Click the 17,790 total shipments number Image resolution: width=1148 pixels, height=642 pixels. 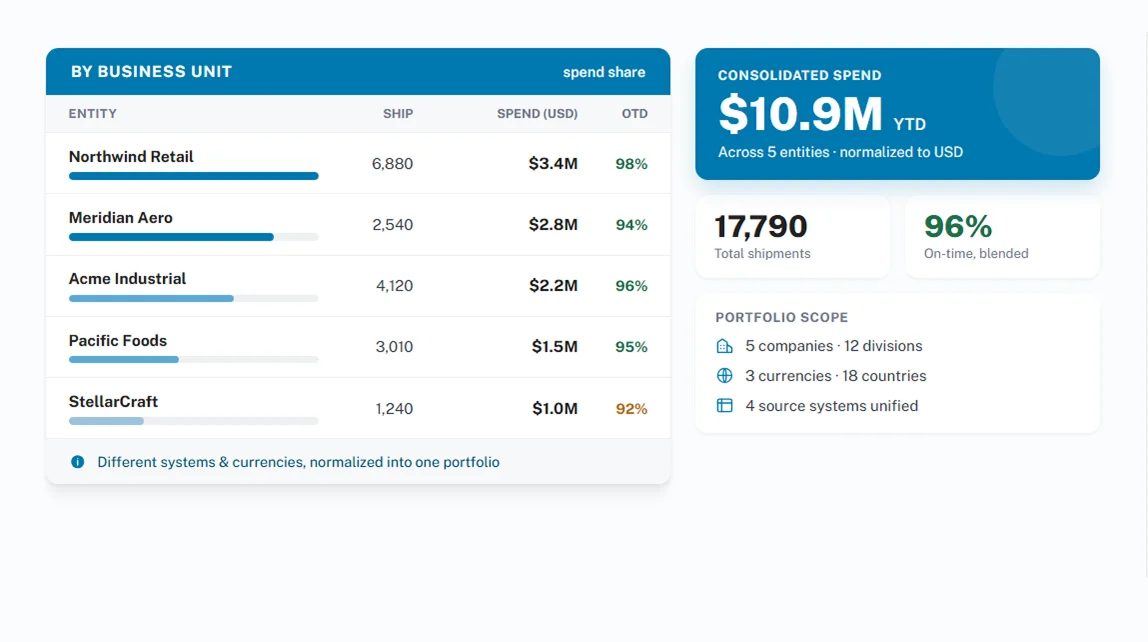761,226
